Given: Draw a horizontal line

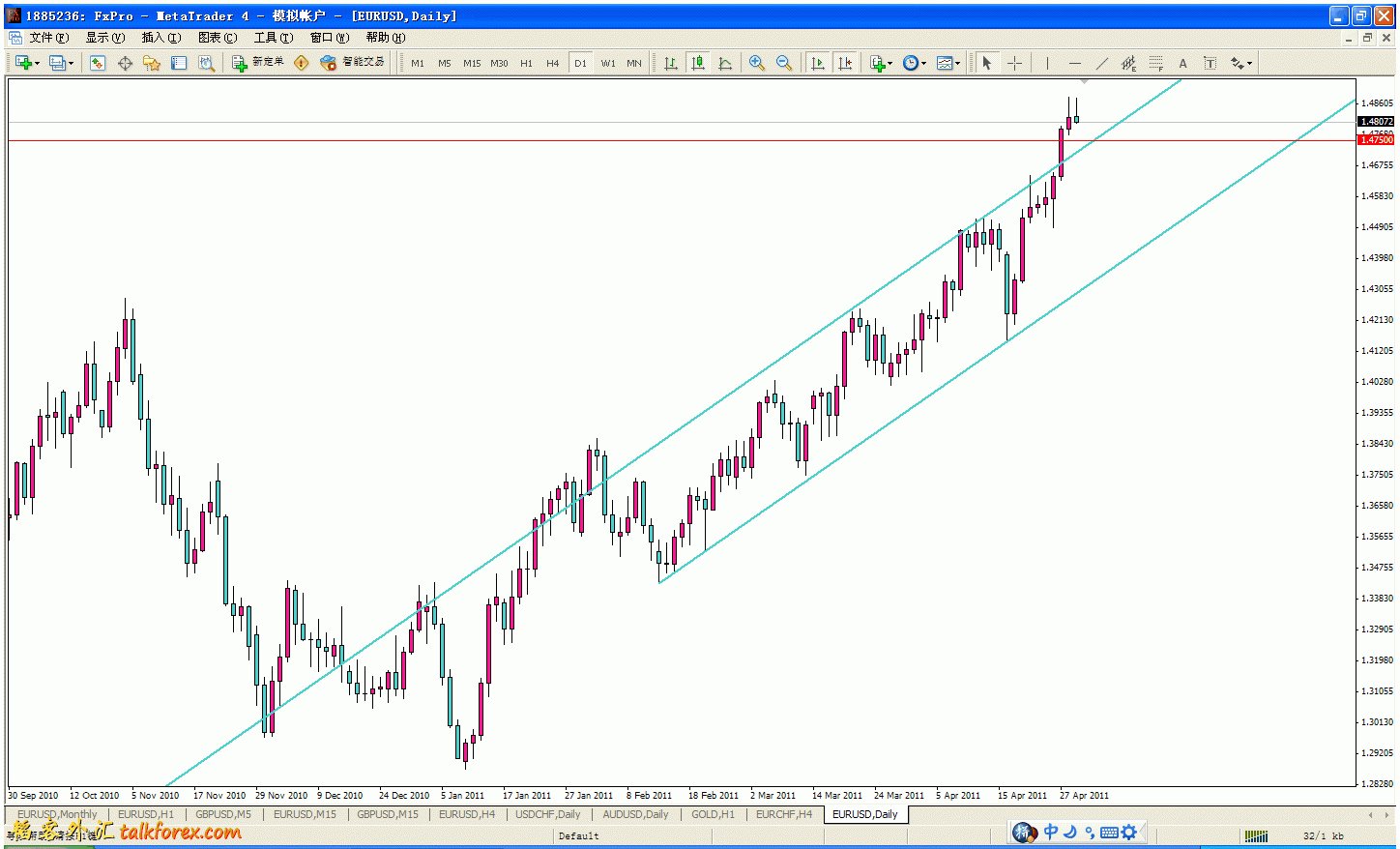Looking at the screenshot, I should 1074,63.
